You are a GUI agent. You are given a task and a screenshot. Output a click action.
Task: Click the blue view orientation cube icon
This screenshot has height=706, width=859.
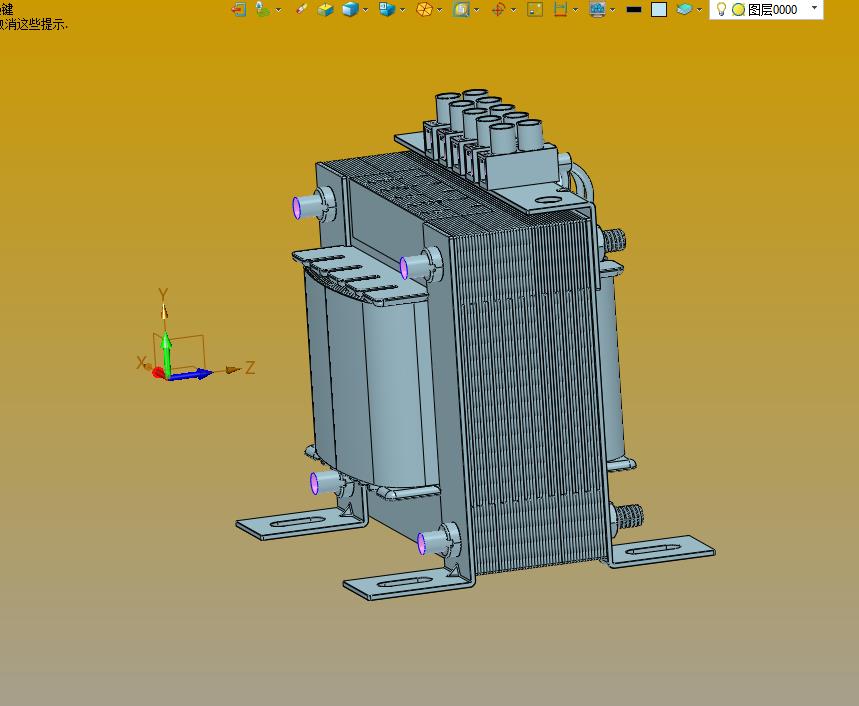pos(387,9)
